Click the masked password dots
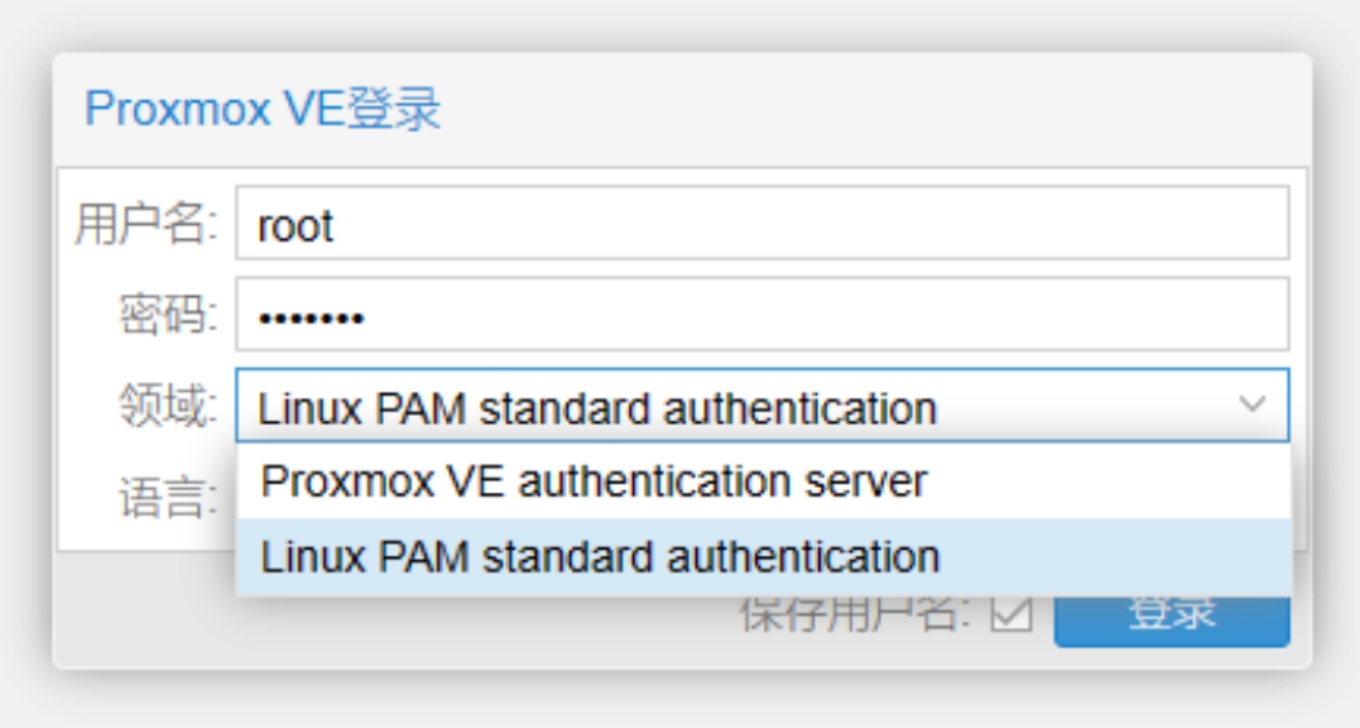 (x=310, y=319)
